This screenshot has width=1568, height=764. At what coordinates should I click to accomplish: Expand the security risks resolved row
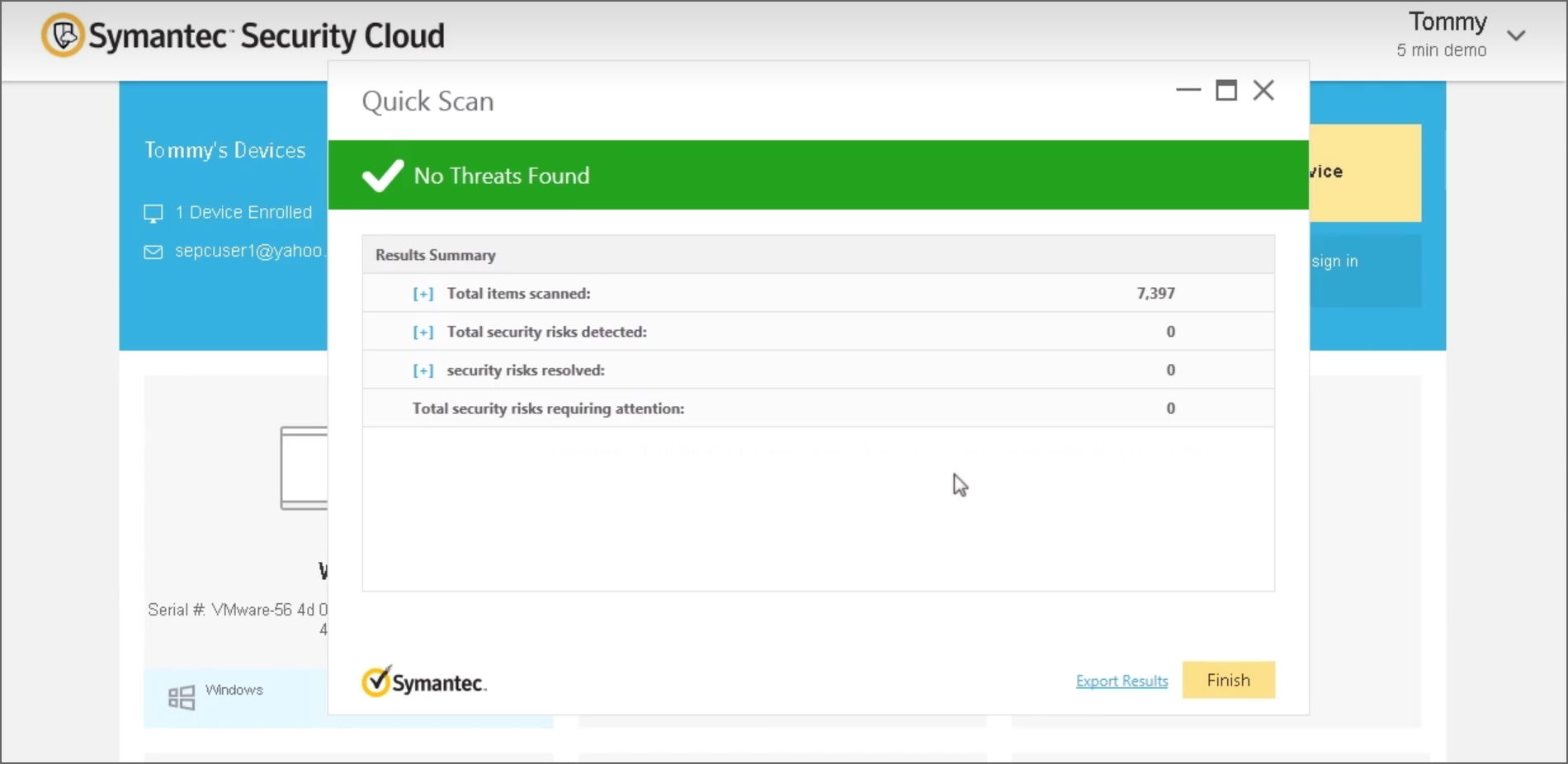423,370
